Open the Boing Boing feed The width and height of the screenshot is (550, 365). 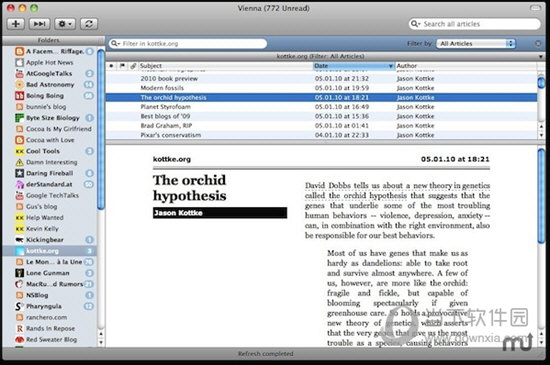[49, 96]
